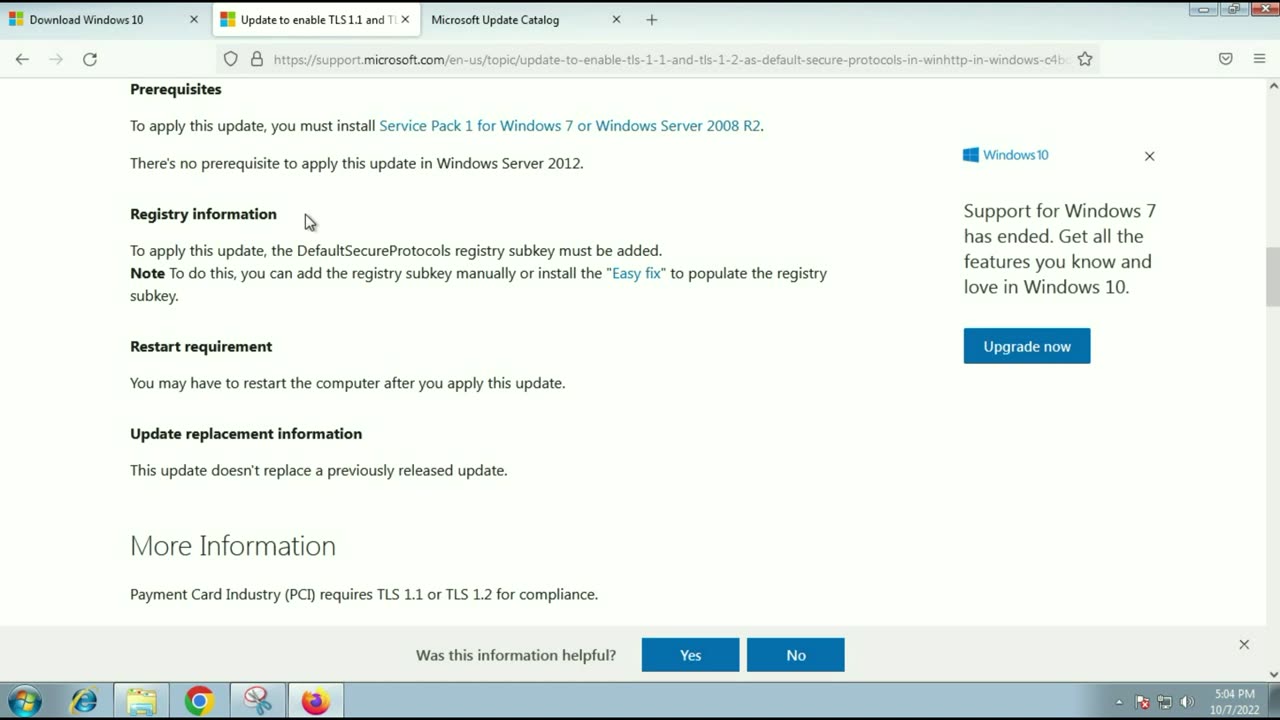Close the Update to enable TLS tab

tap(405, 19)
